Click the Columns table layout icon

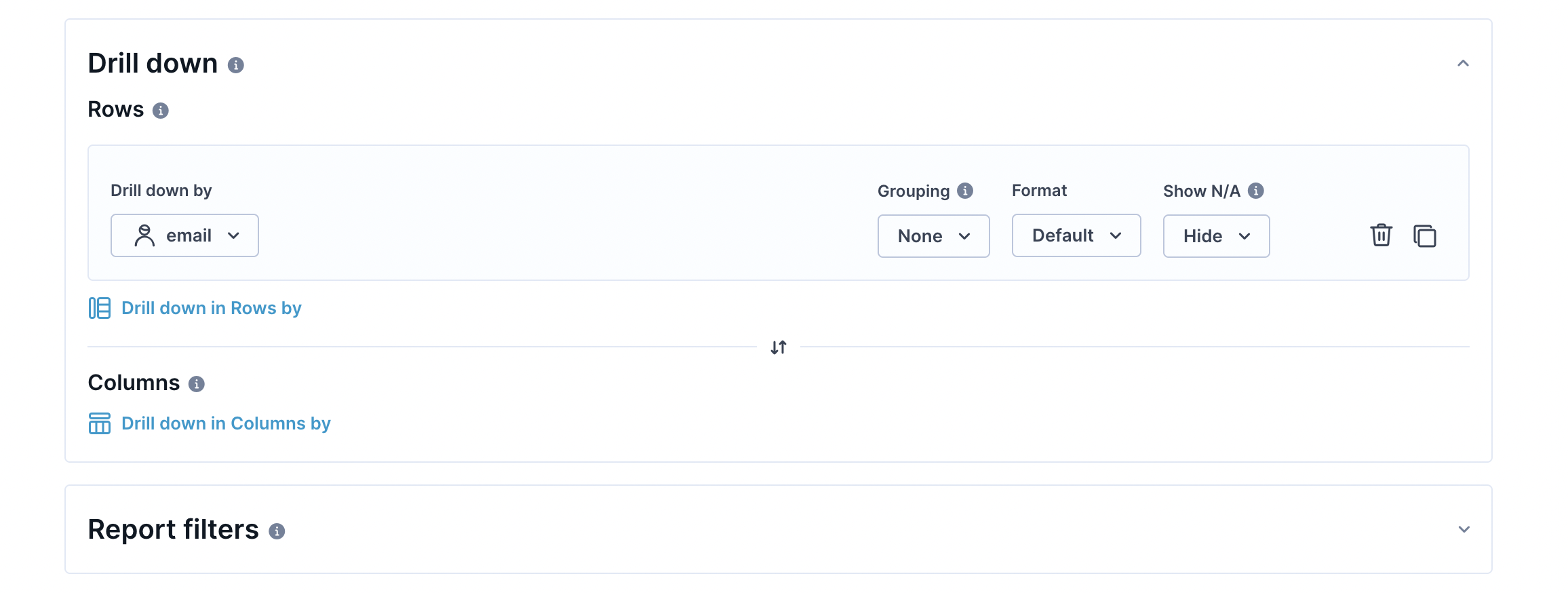[100, 423]
